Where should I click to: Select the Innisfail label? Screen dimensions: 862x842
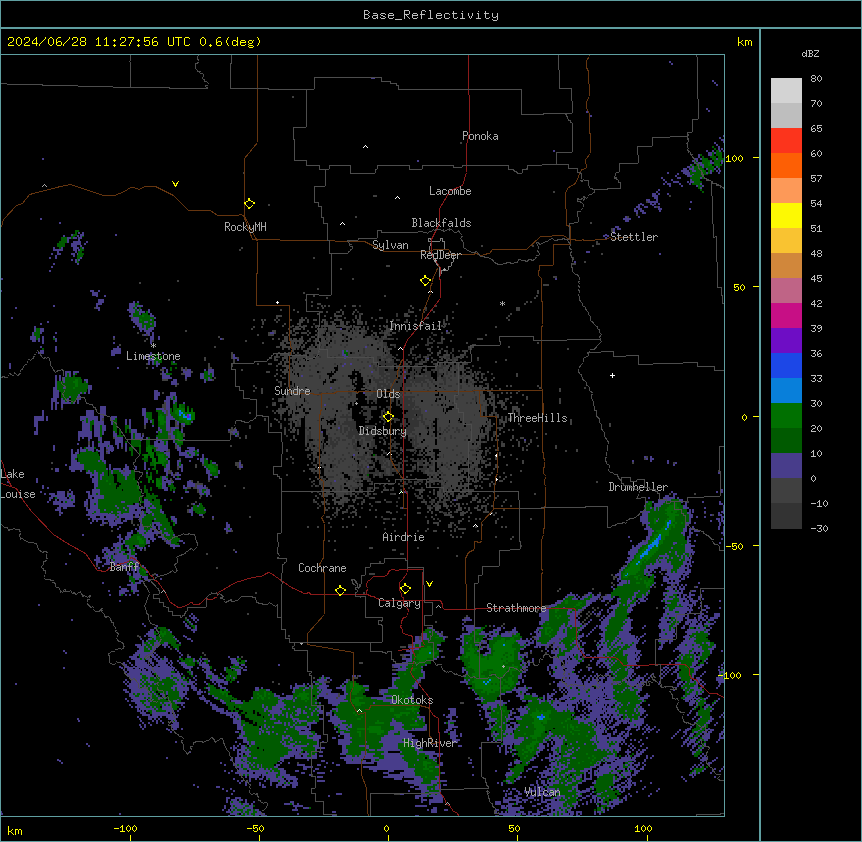pos(416,326)
